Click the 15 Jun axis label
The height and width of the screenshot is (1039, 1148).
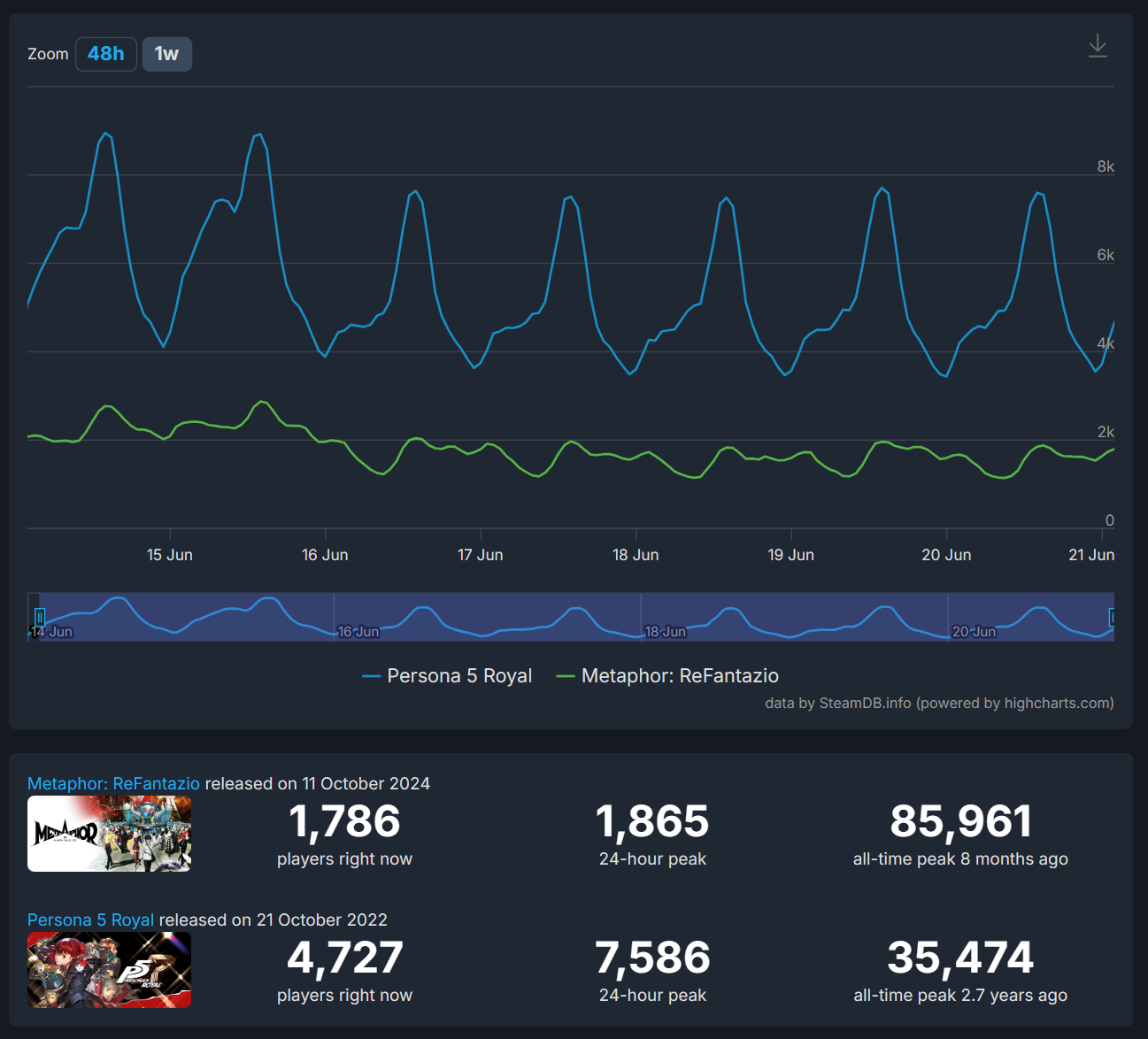click(170, 555)
